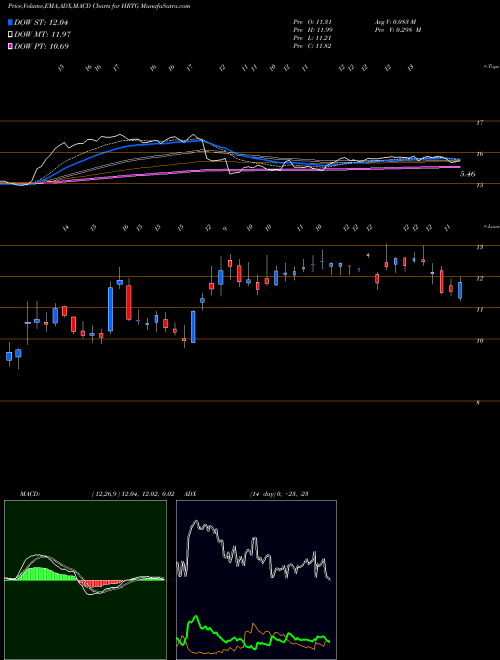500x660 pixels.
Task: Select the 'DOW ST: 12.04' label
Action: [41, 23]
